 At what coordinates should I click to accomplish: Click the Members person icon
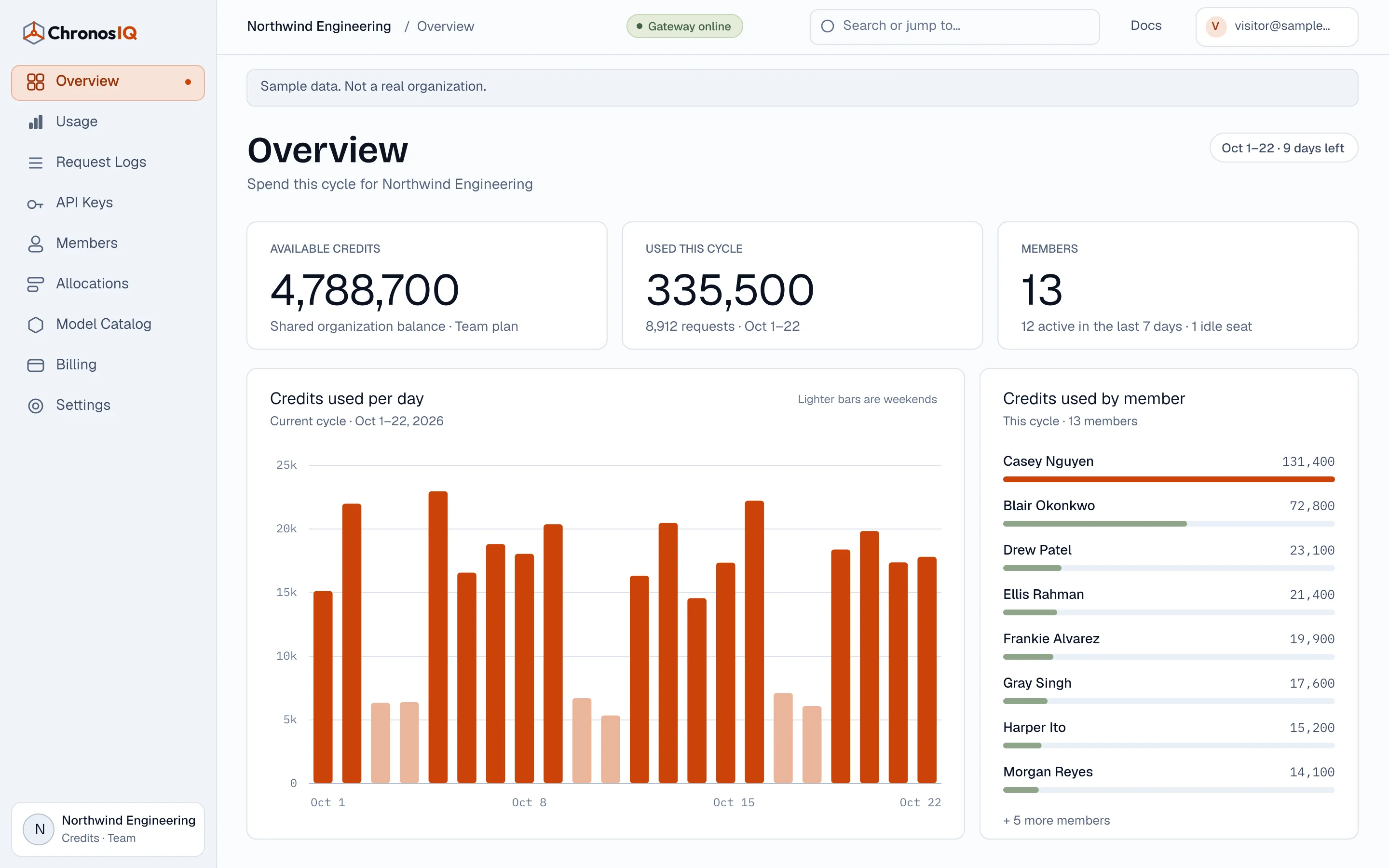pos(36,244)
